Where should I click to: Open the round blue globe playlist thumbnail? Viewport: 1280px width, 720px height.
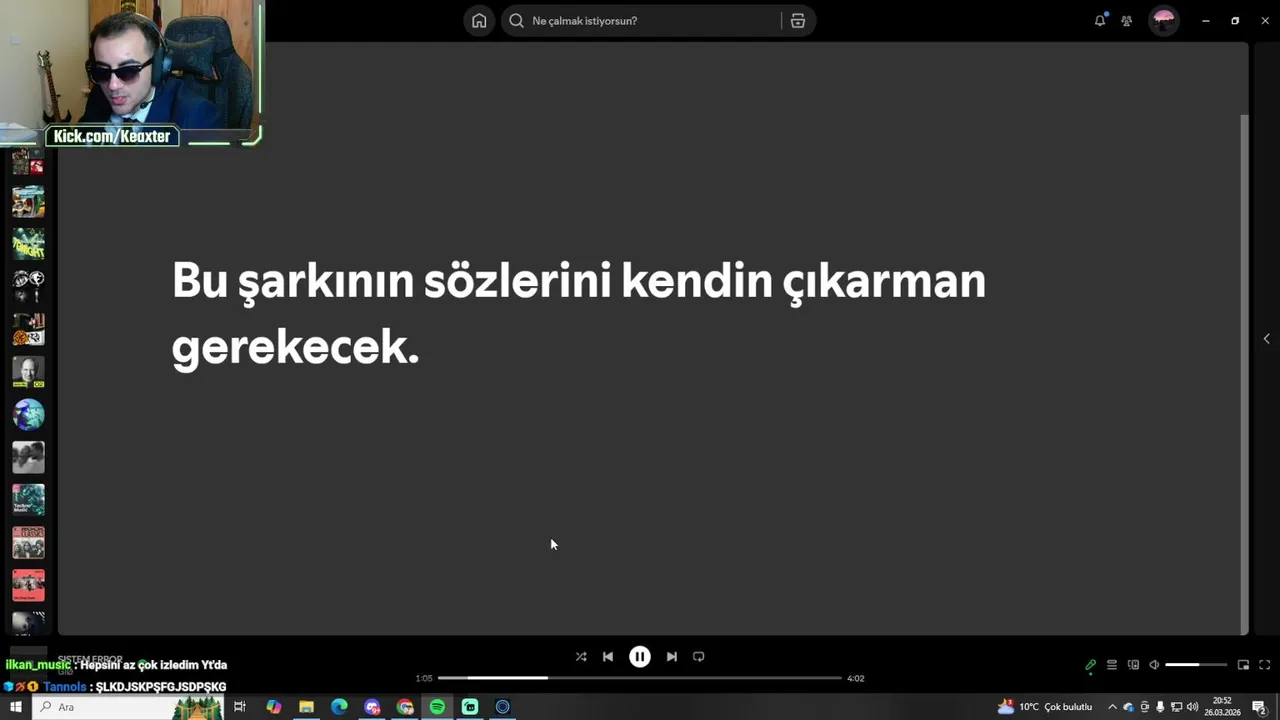coord(28,415)
